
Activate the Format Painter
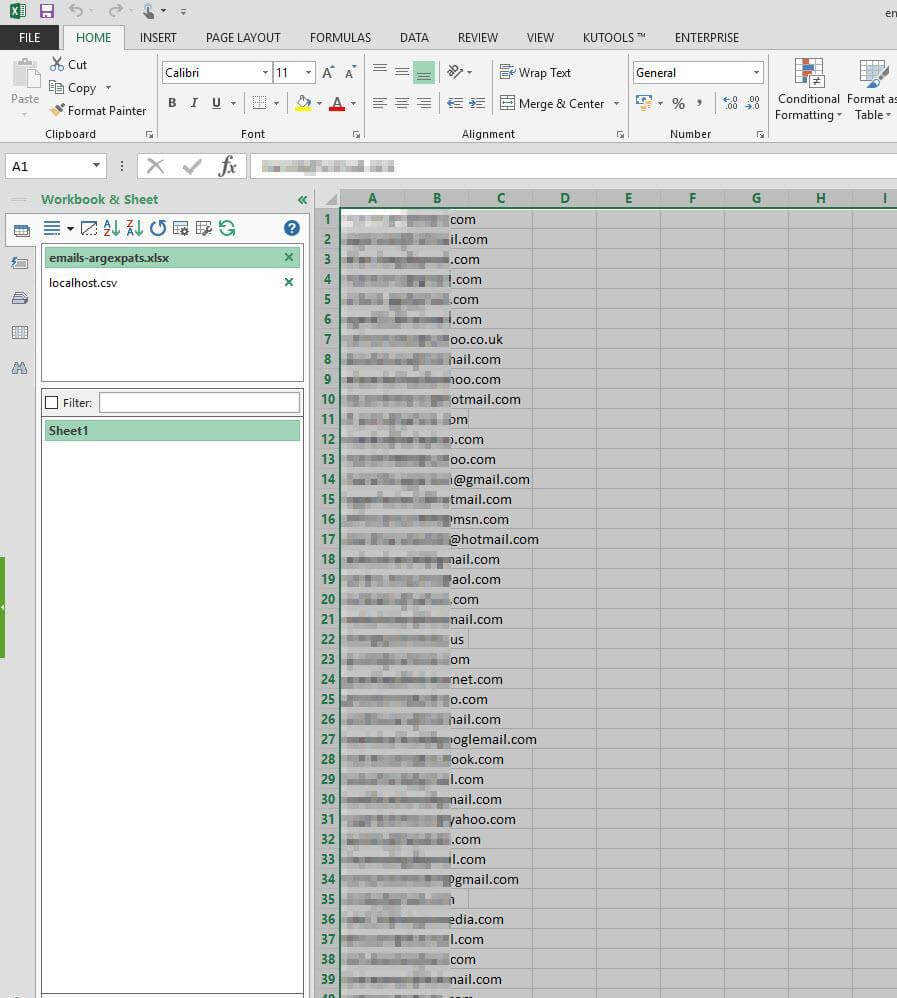point(98,111)
